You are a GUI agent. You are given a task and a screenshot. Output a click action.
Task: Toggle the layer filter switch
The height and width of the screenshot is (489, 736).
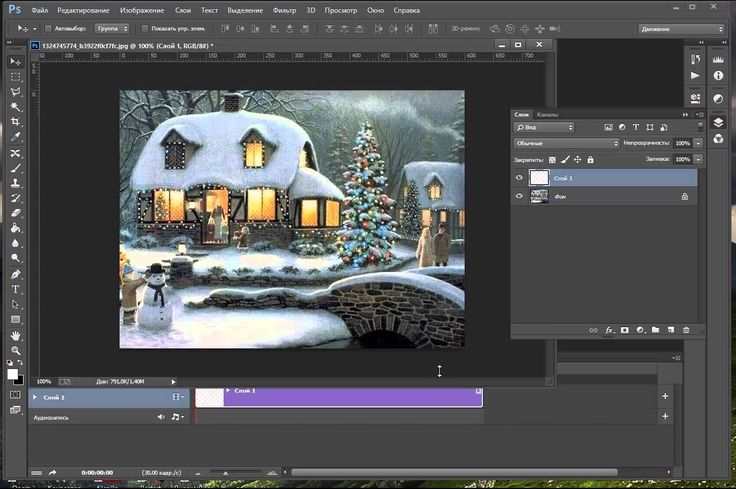pyautogui.click(x=700, y=127)
